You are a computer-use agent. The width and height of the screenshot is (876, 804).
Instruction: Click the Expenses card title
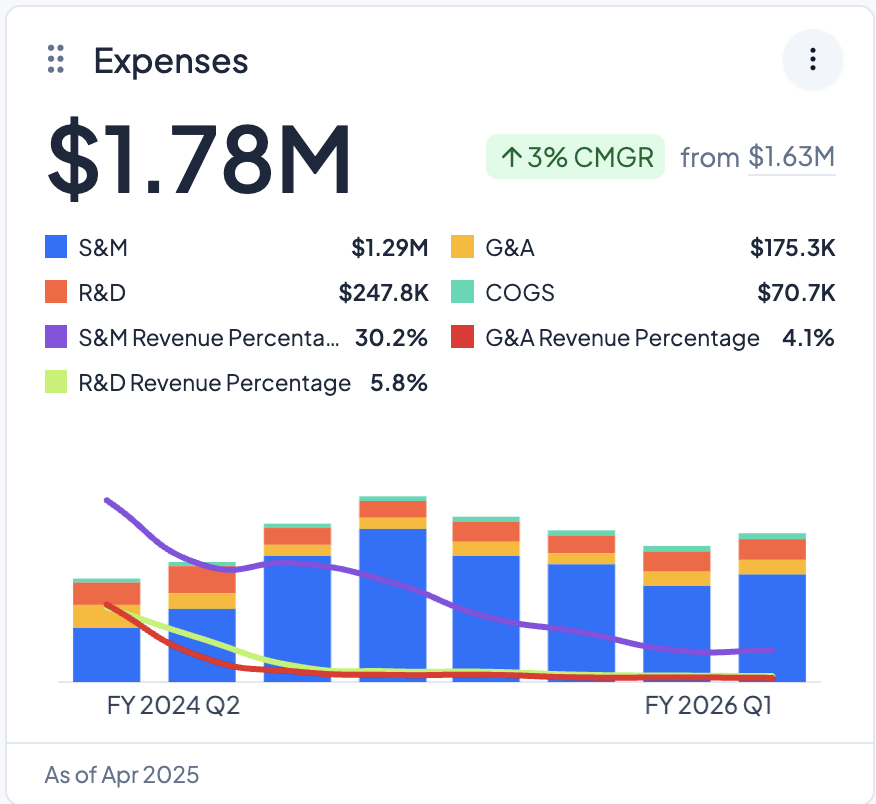[171, 61]
